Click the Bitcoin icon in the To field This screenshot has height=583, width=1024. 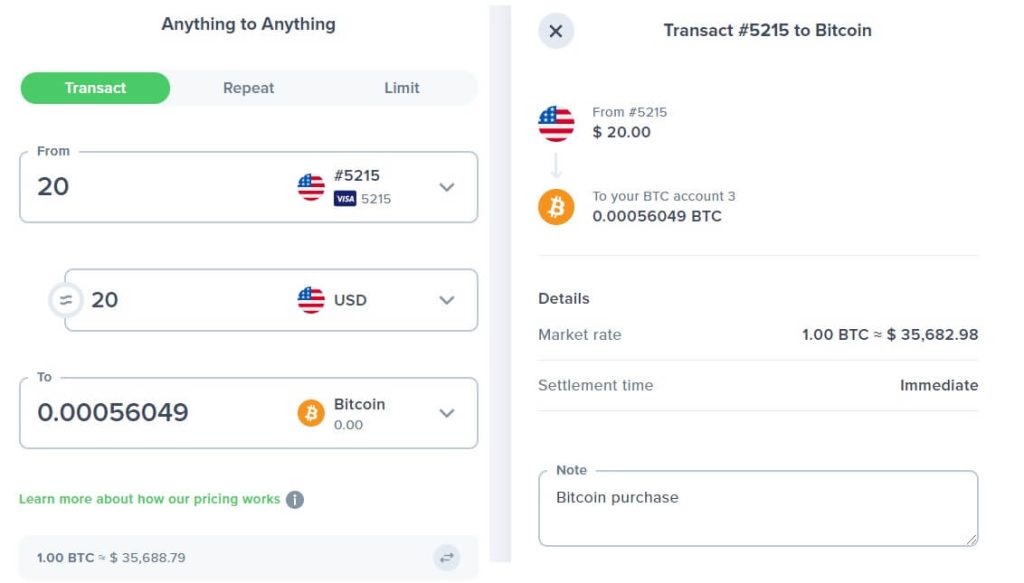point(310,413)
